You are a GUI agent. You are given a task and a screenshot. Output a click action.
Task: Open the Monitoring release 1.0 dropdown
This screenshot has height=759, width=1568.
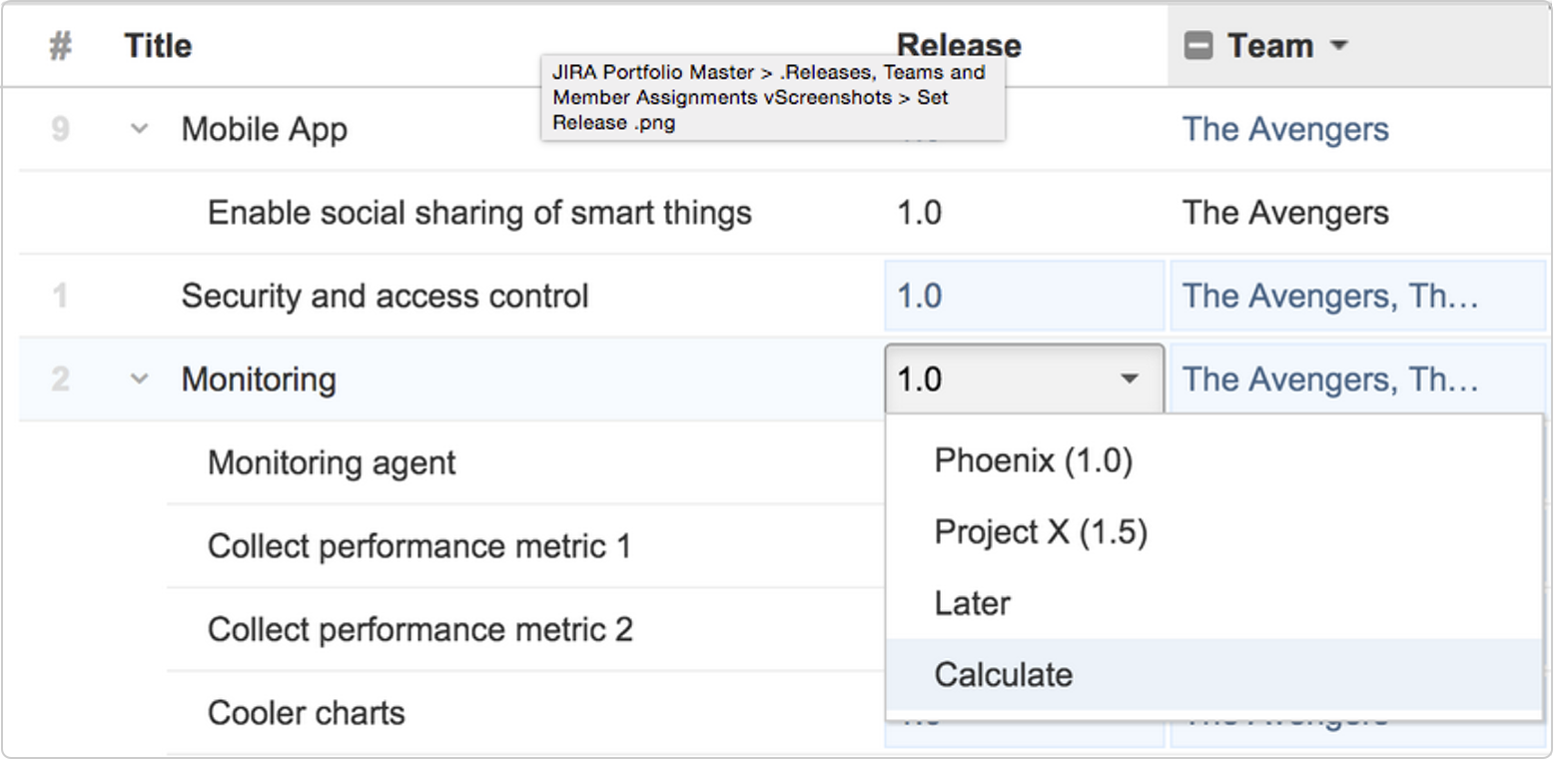pos(1025,379)
